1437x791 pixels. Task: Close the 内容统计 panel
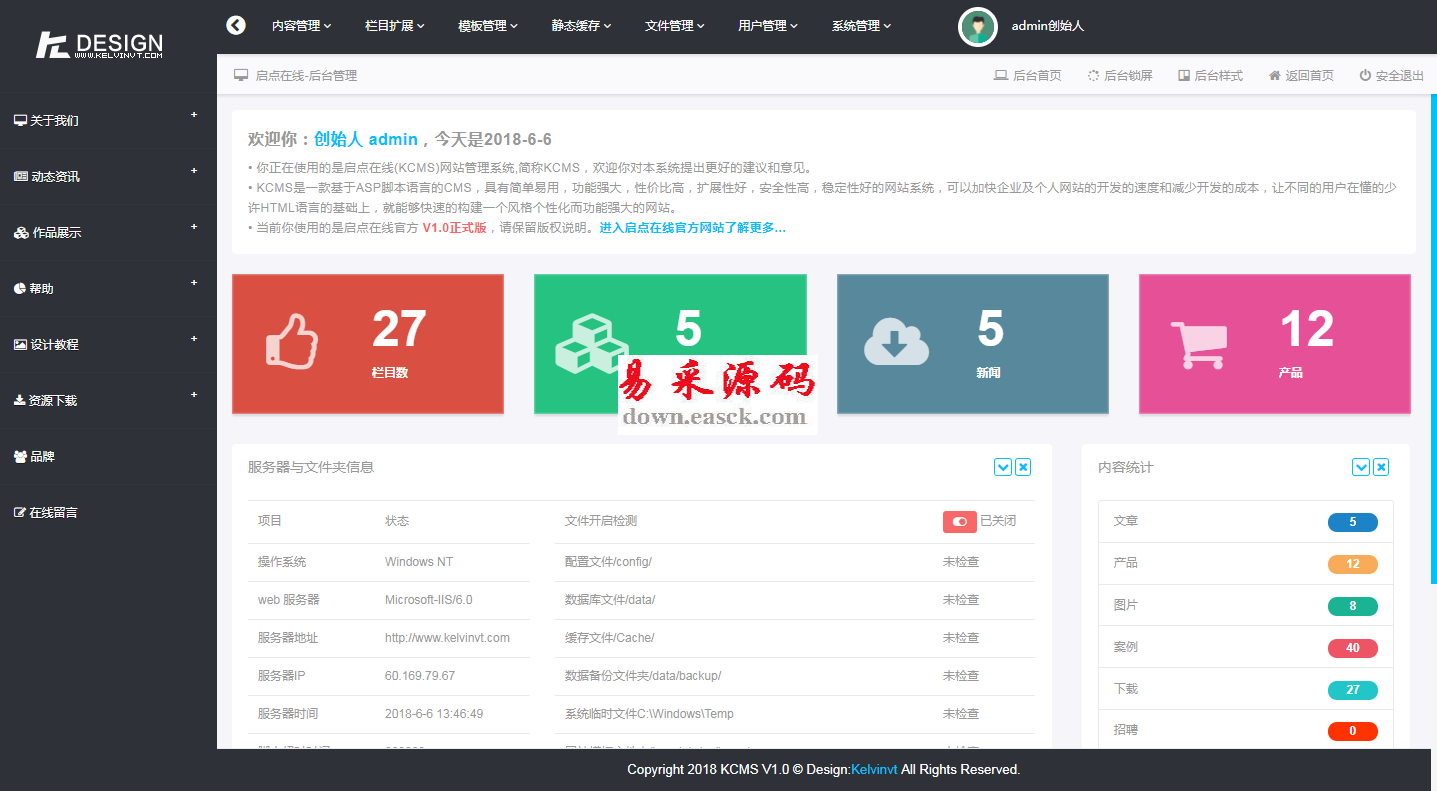(x=1381, y=467)
